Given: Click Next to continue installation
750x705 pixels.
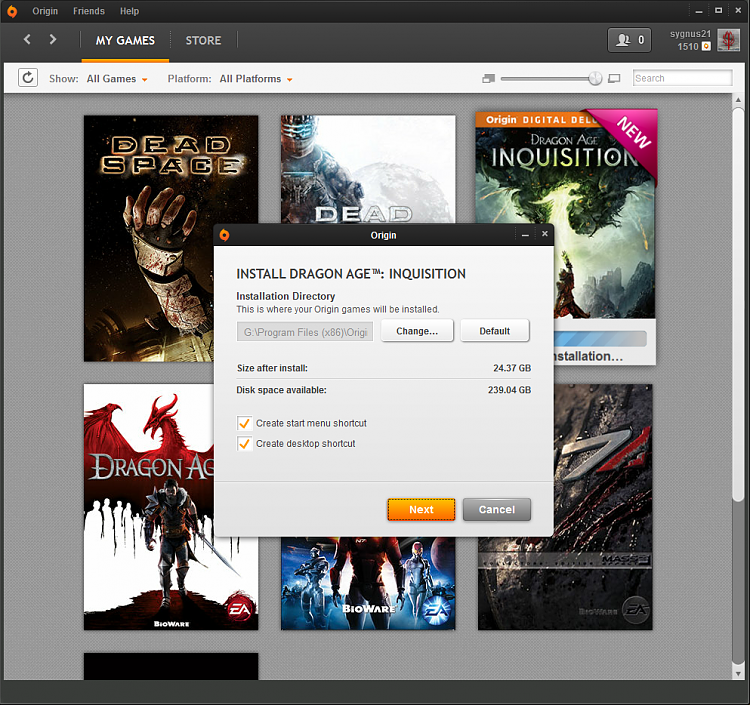Looking at the screenshot, I should pyautogui.click(x=421, y=510).
